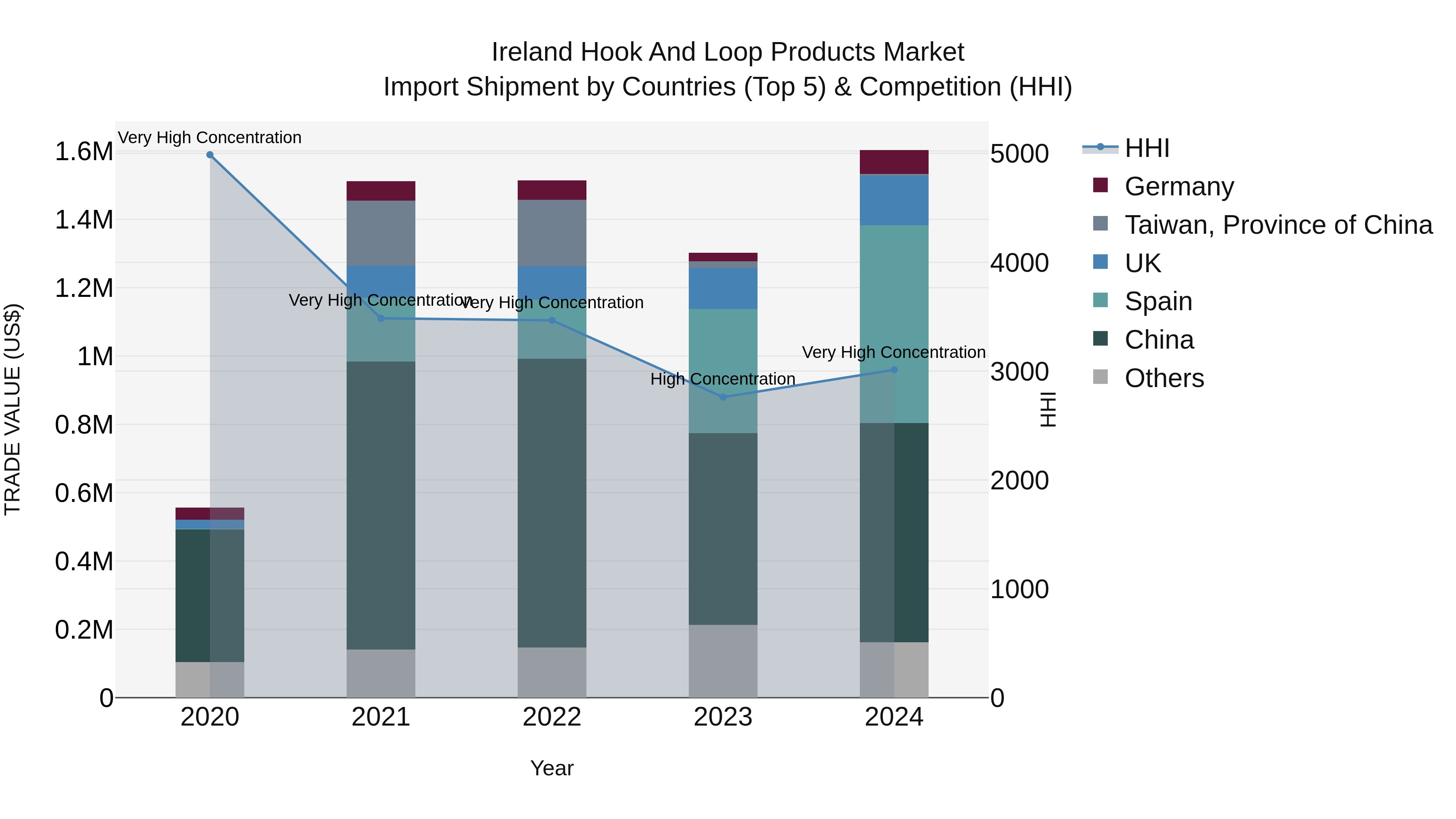Click the Germany segment of 2023 bar

pos(723,257)
